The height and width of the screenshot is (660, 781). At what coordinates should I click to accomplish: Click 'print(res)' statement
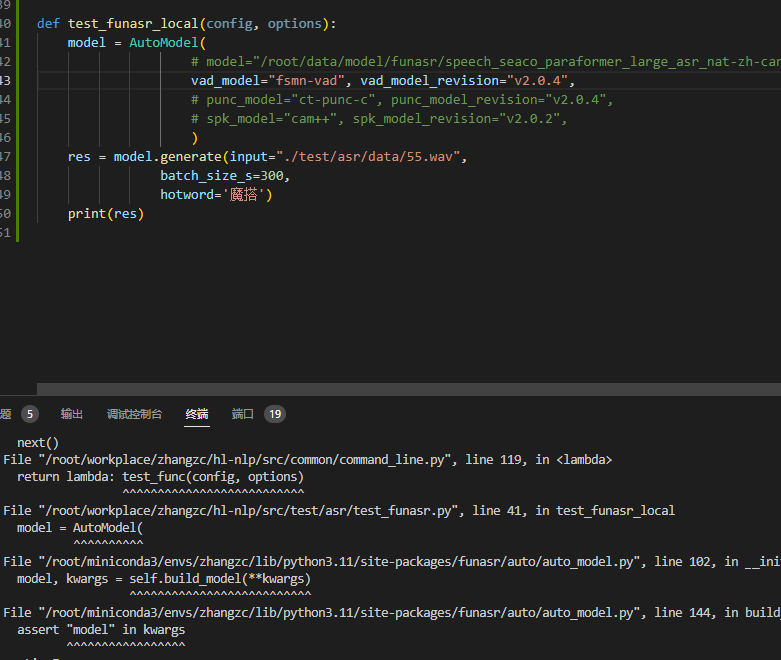coord(106,214)
